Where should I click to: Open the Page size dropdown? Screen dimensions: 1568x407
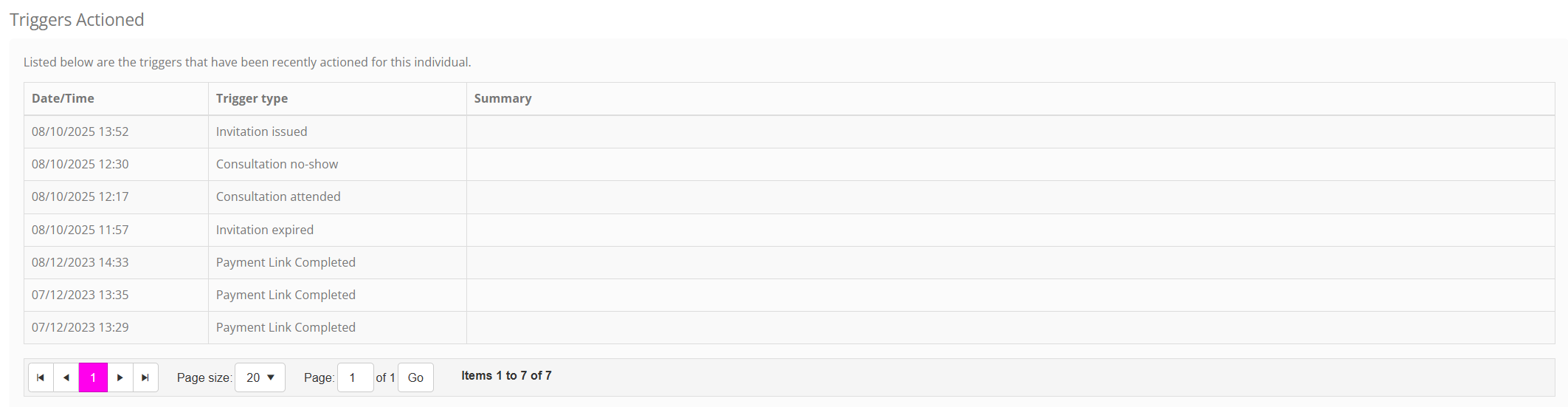pos(260,377)
